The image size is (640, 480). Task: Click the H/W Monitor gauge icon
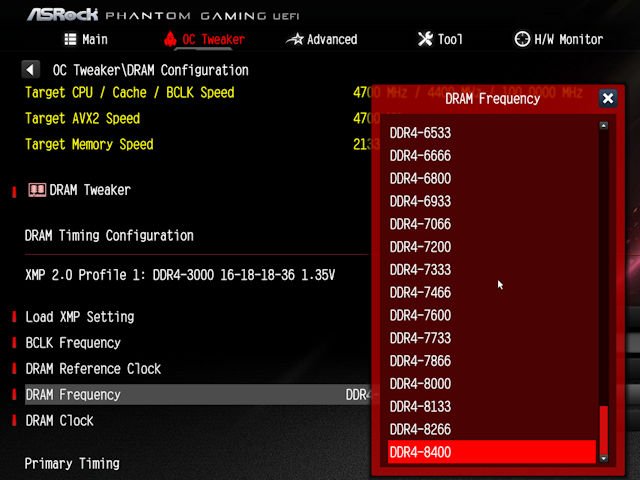pyautogui.click(x=522, y=39)
